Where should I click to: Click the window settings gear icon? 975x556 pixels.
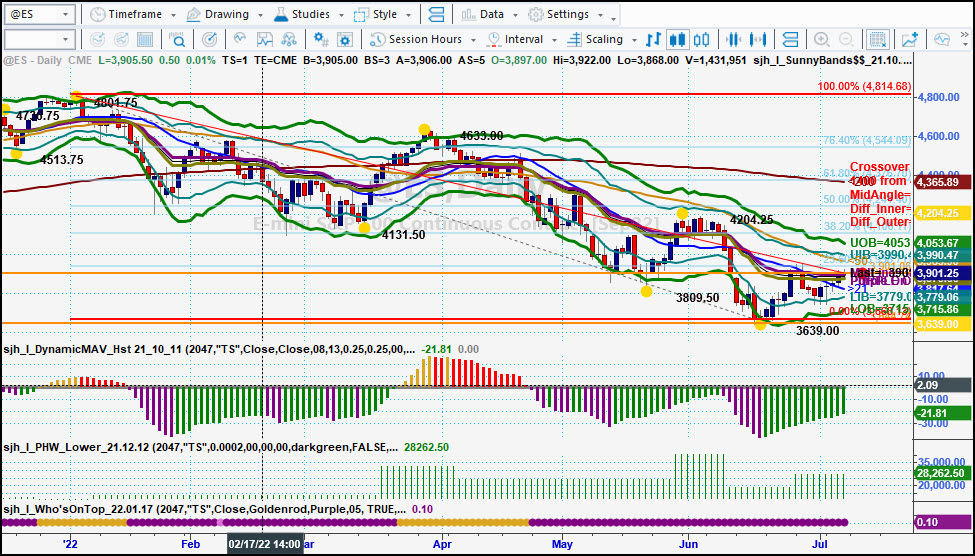coord(344,40)
